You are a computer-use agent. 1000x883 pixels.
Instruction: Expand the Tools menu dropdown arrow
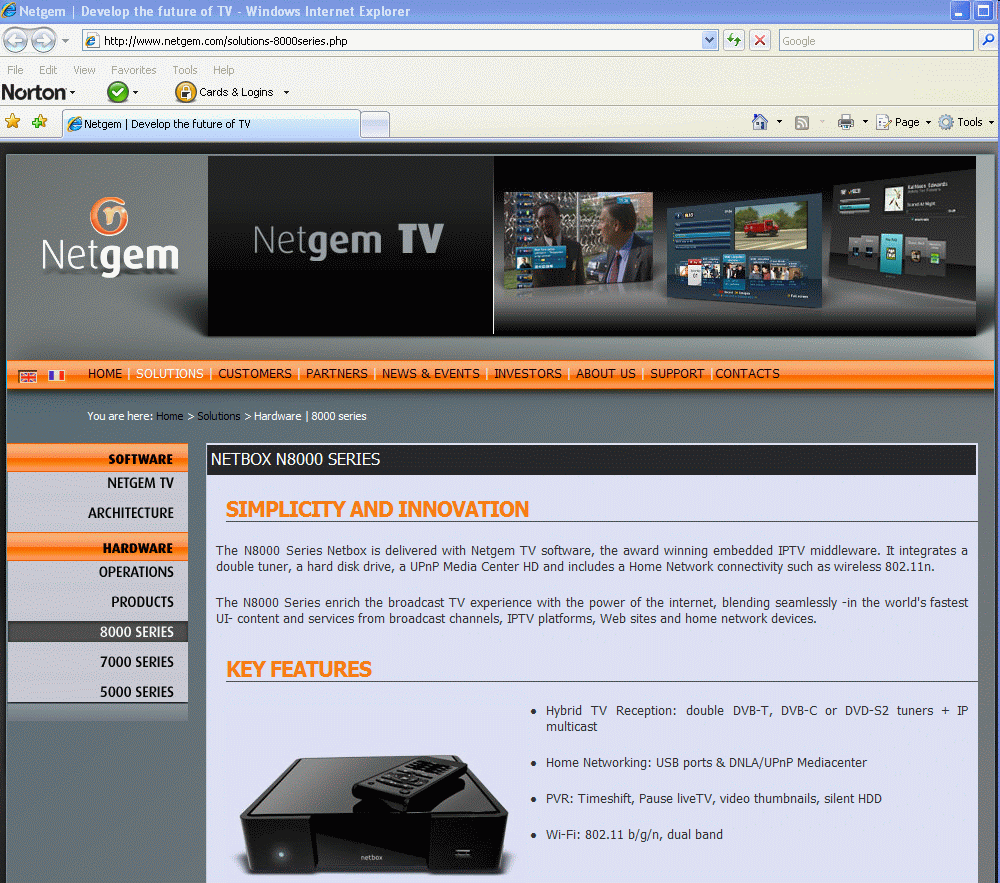click(991, 122)
